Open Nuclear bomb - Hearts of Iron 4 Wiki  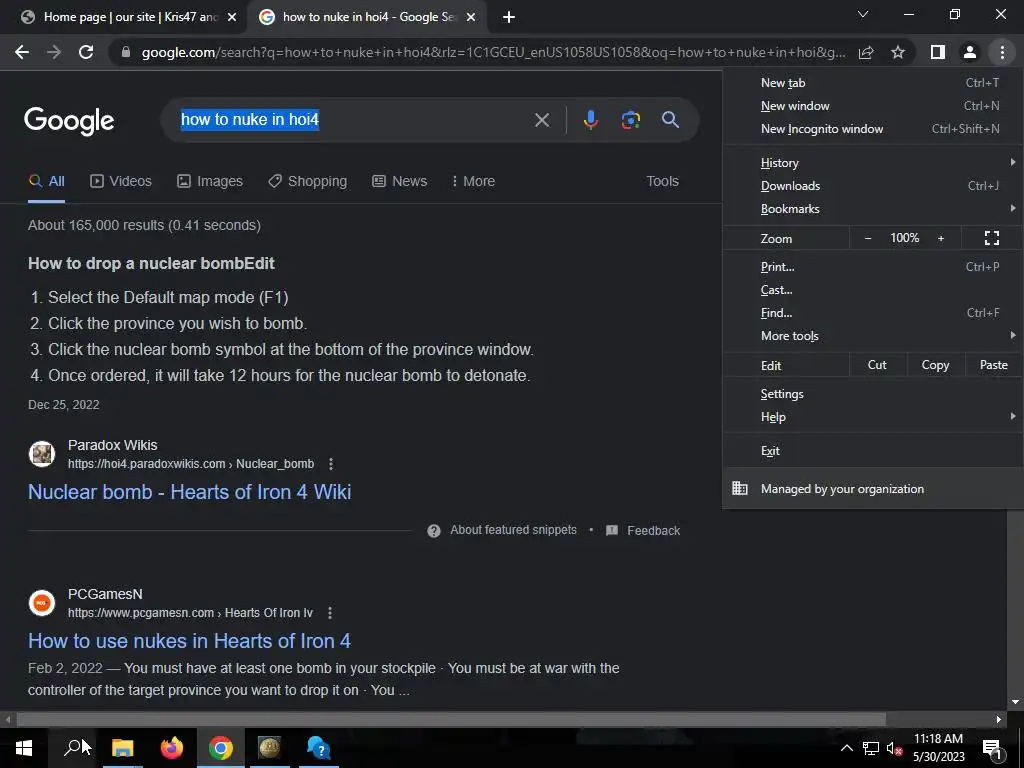point(189,492)
